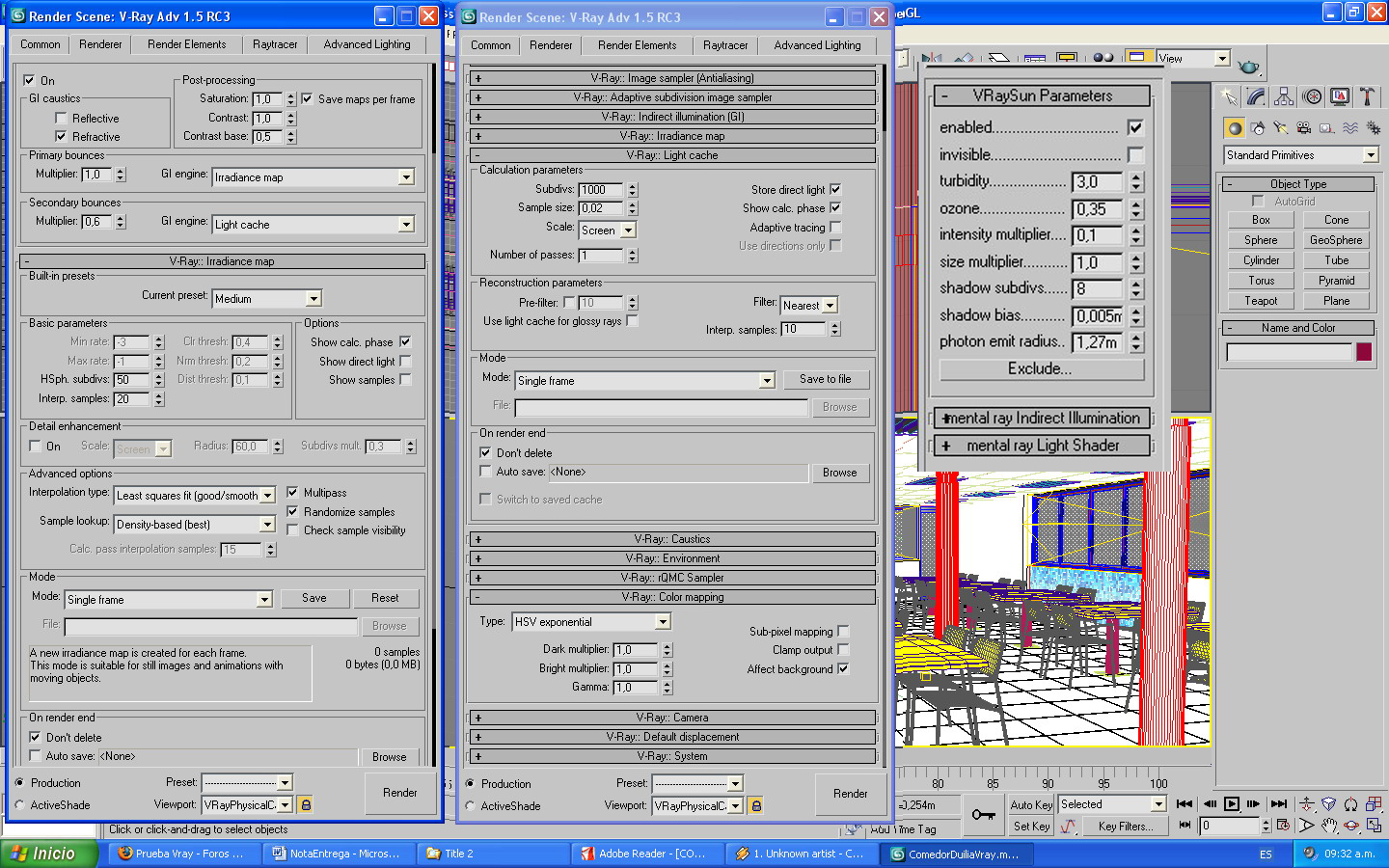This screenshot has width=1389, height=868.
Task: Open Raytracer tab in right Render Scene
Action: click(725, 45)
